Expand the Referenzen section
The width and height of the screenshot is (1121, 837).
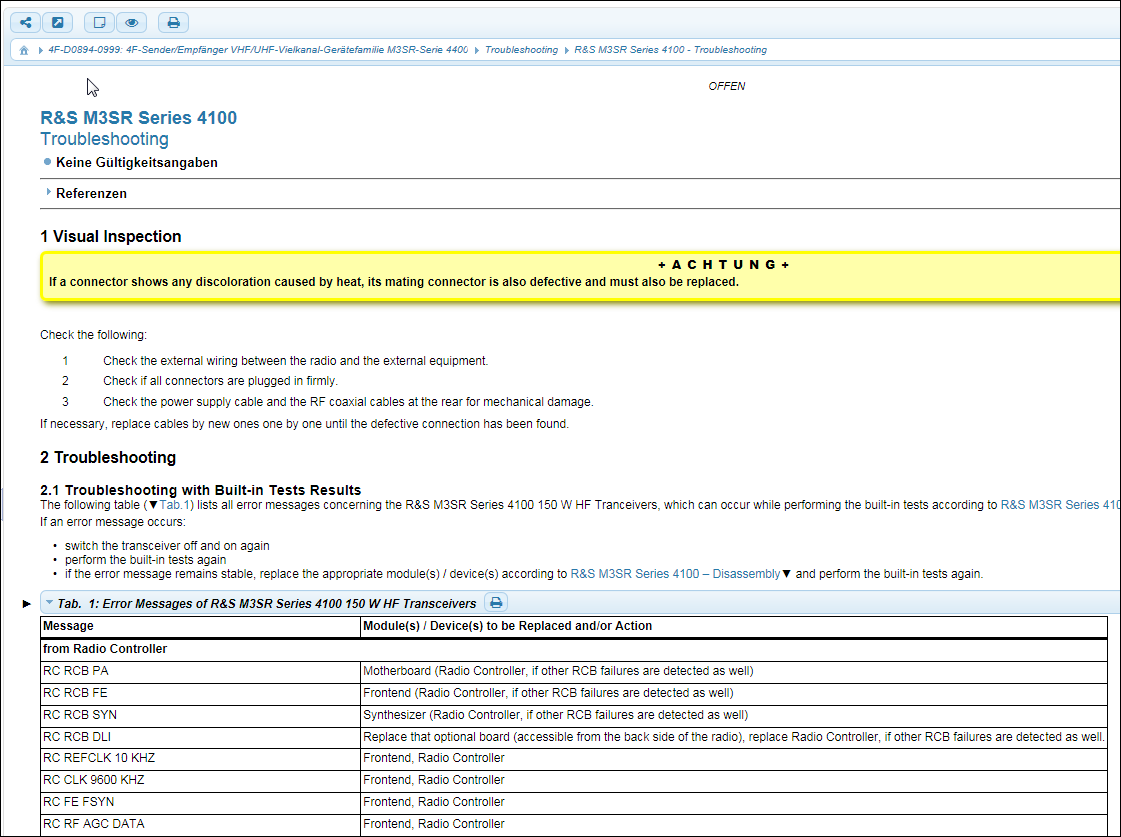(91, 194)
